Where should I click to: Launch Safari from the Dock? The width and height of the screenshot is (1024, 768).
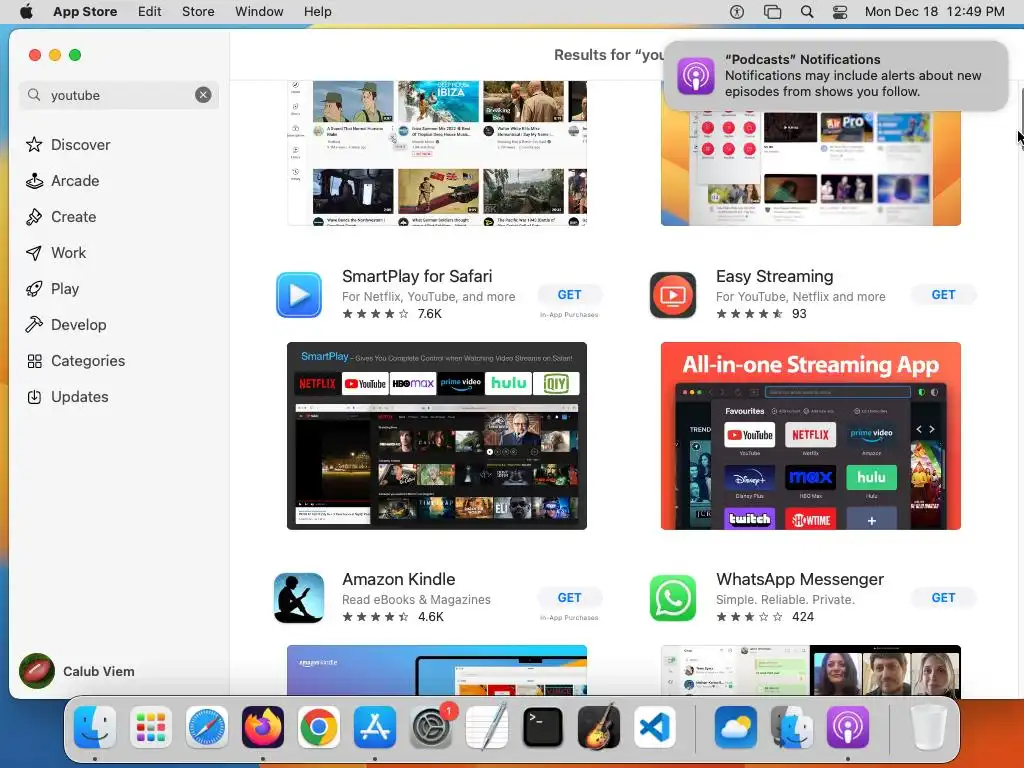point(206,727)
